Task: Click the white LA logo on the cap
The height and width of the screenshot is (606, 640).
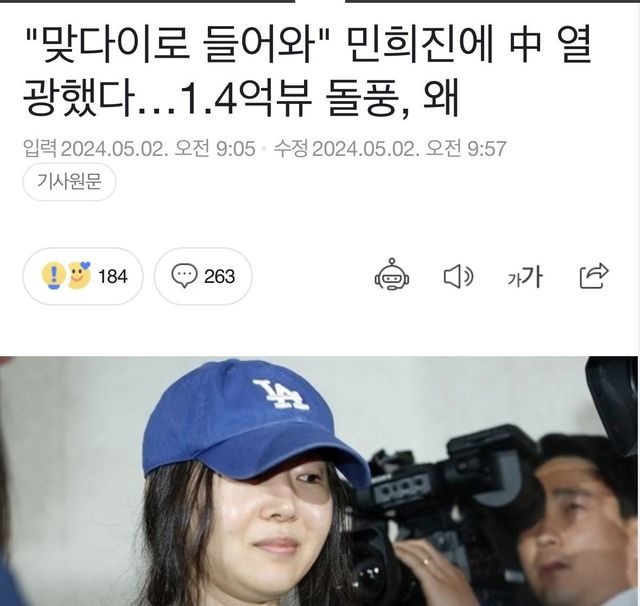Action: click(280, 394)
